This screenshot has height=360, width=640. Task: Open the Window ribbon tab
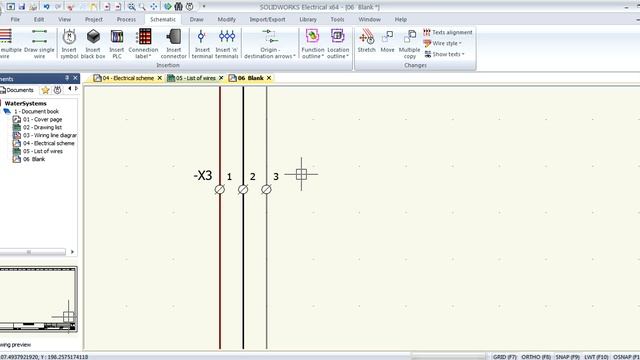click(x=369, y=19)
